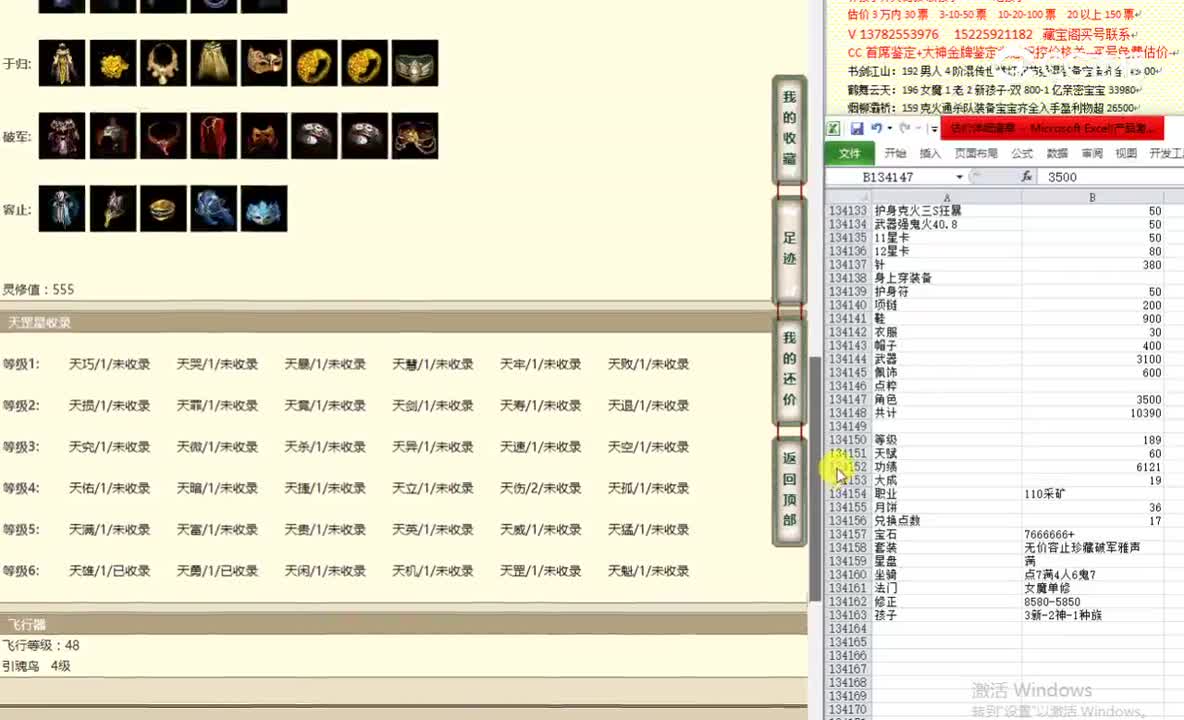Click the red cape icon in 破军 row

[x=214, y=136]
